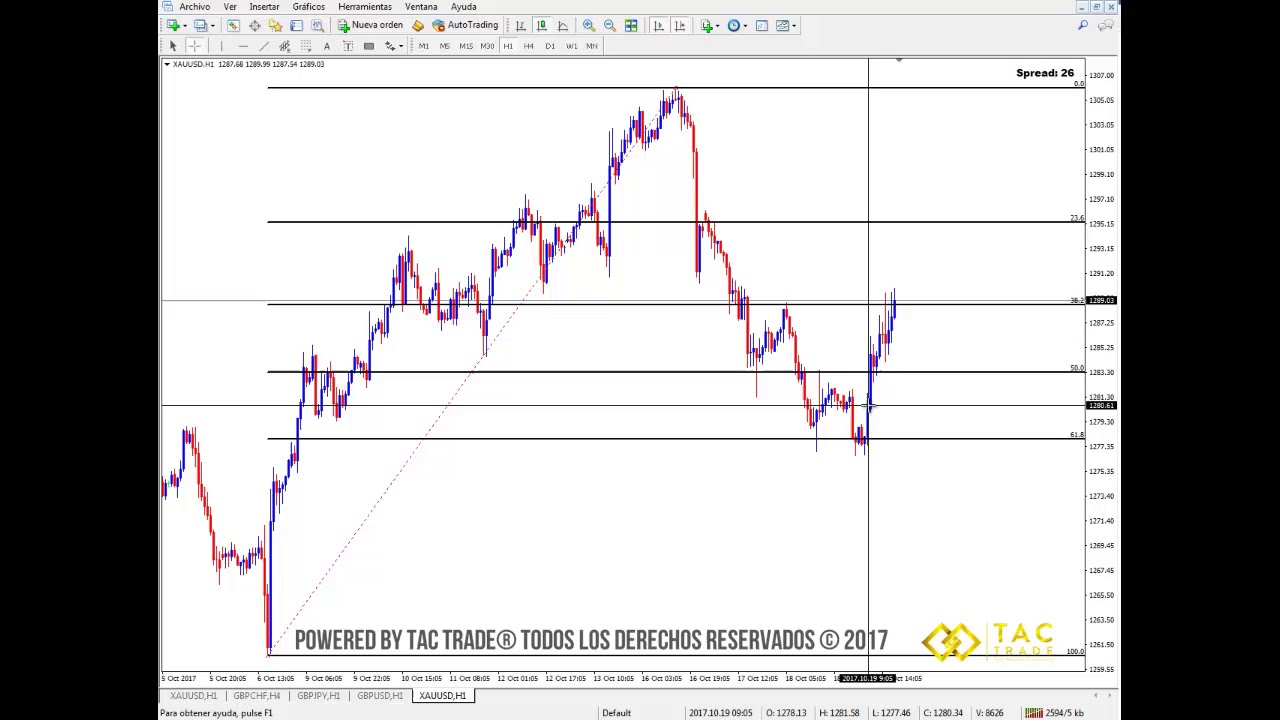Open the Strategy Tester icon
Image resolution: width=1280 pixels, height=720 pixels.
pyautogui.click(x=318, y=25)
